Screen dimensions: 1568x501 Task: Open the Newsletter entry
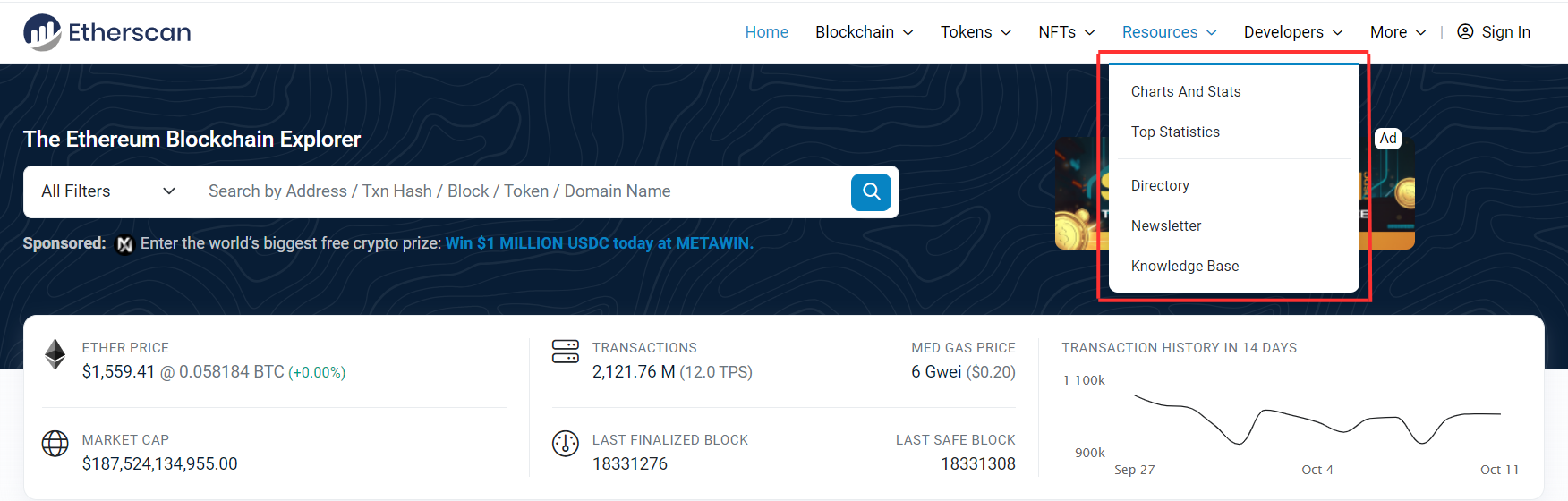pyautogui.click(x=1166, y=226)
